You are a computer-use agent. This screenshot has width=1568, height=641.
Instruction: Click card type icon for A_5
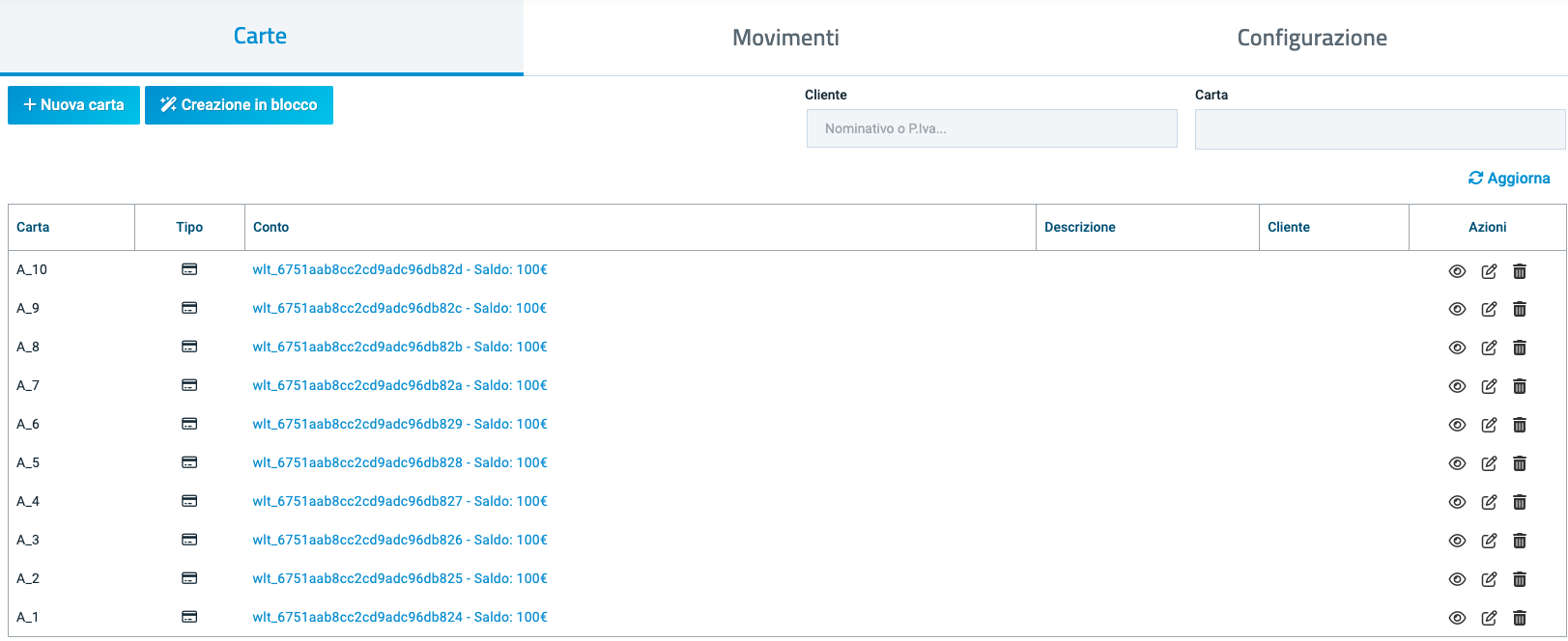tap(189, 462)
